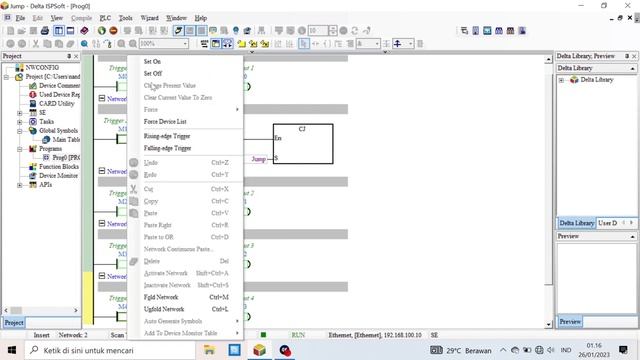
Task: Select Function Blocks in project tree
Action: [59, 167]
